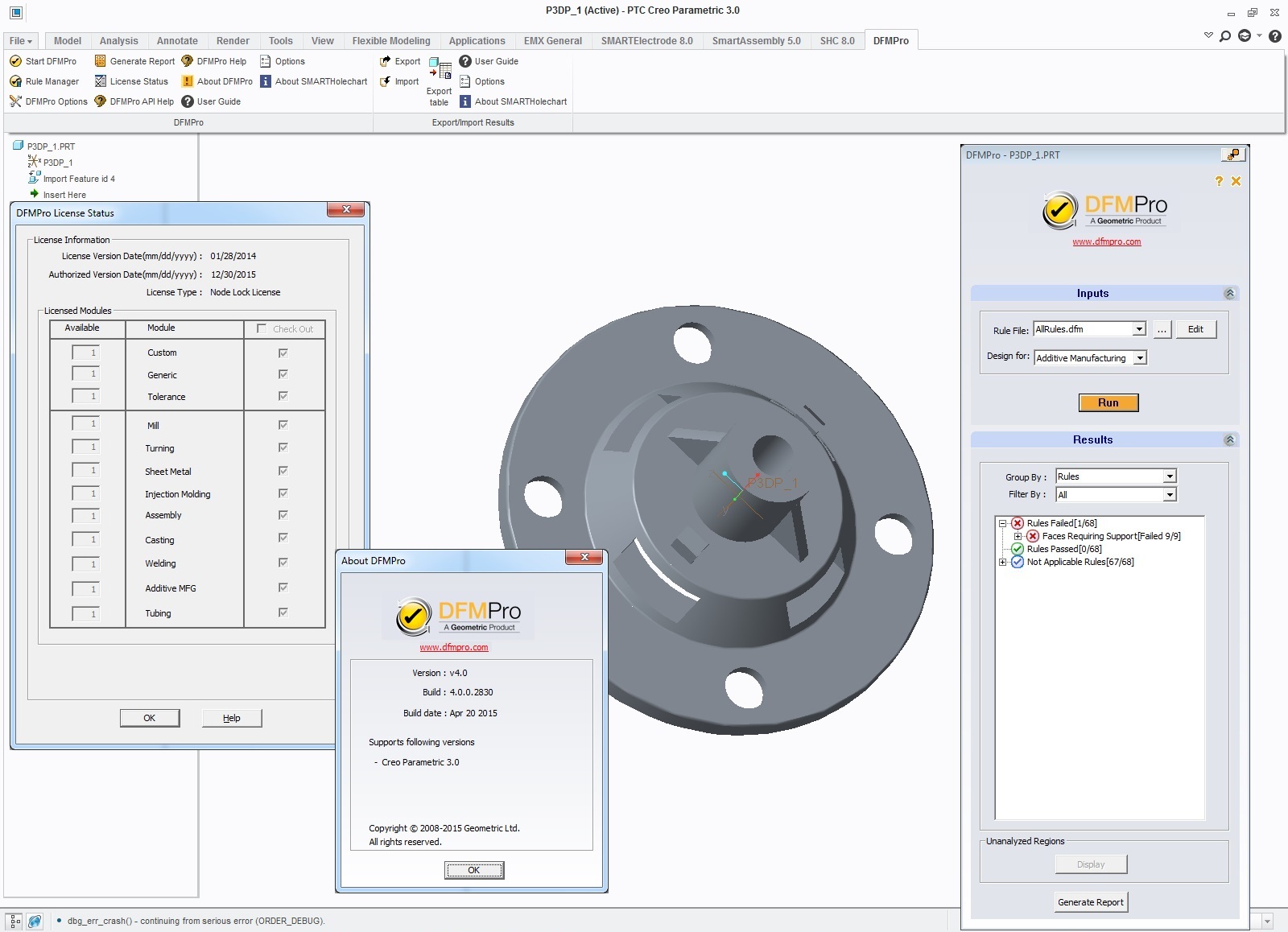Click the Available count field for Custom

pyautogui.click(x=86, y=353)
